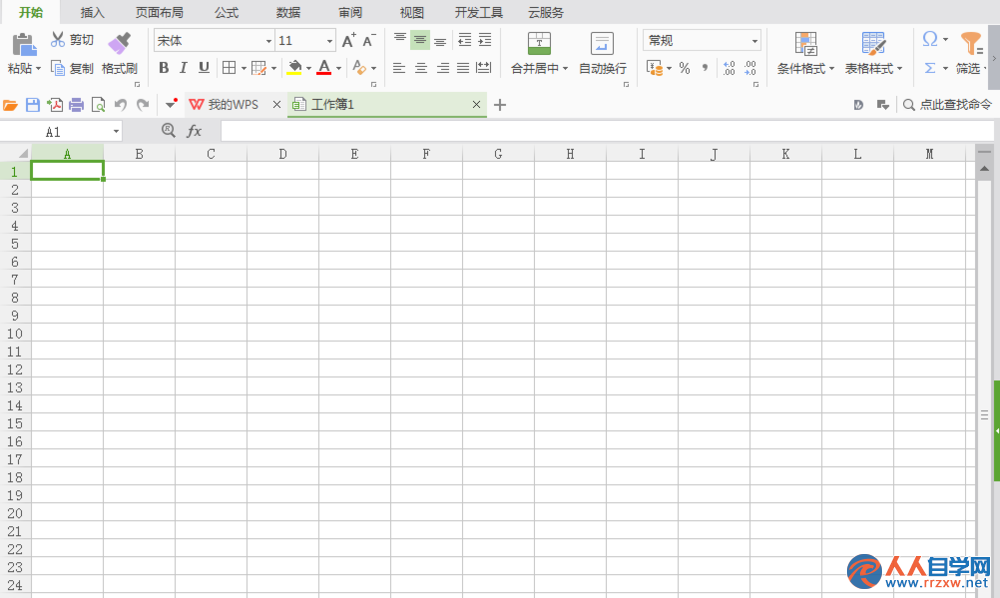Screen dimensions: 1000x598
Task: Open the Insert ribbon tab
Action: tap(92, 13)
